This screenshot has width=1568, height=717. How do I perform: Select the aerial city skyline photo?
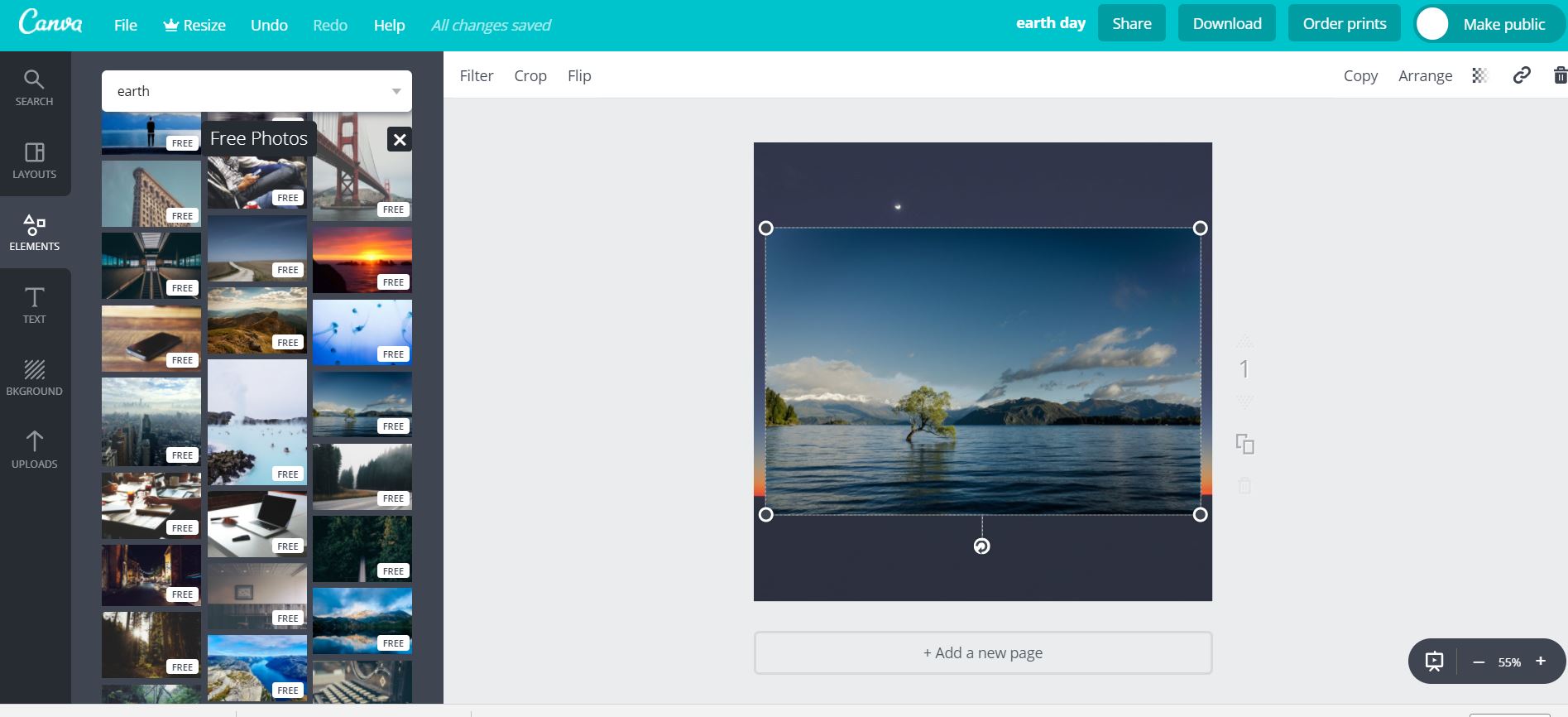click(151, 421)
